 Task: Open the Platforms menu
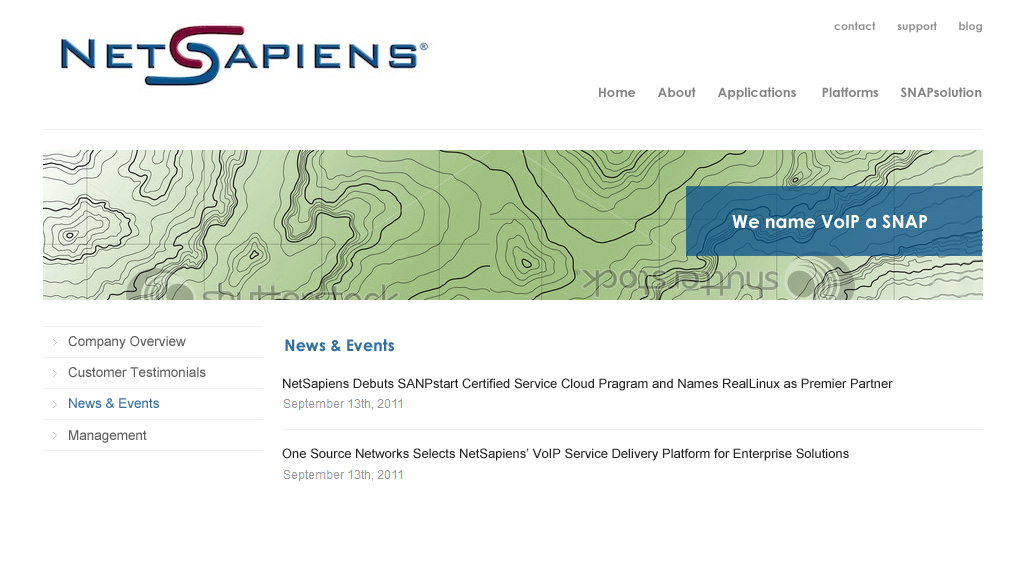(x=850, y=93)
